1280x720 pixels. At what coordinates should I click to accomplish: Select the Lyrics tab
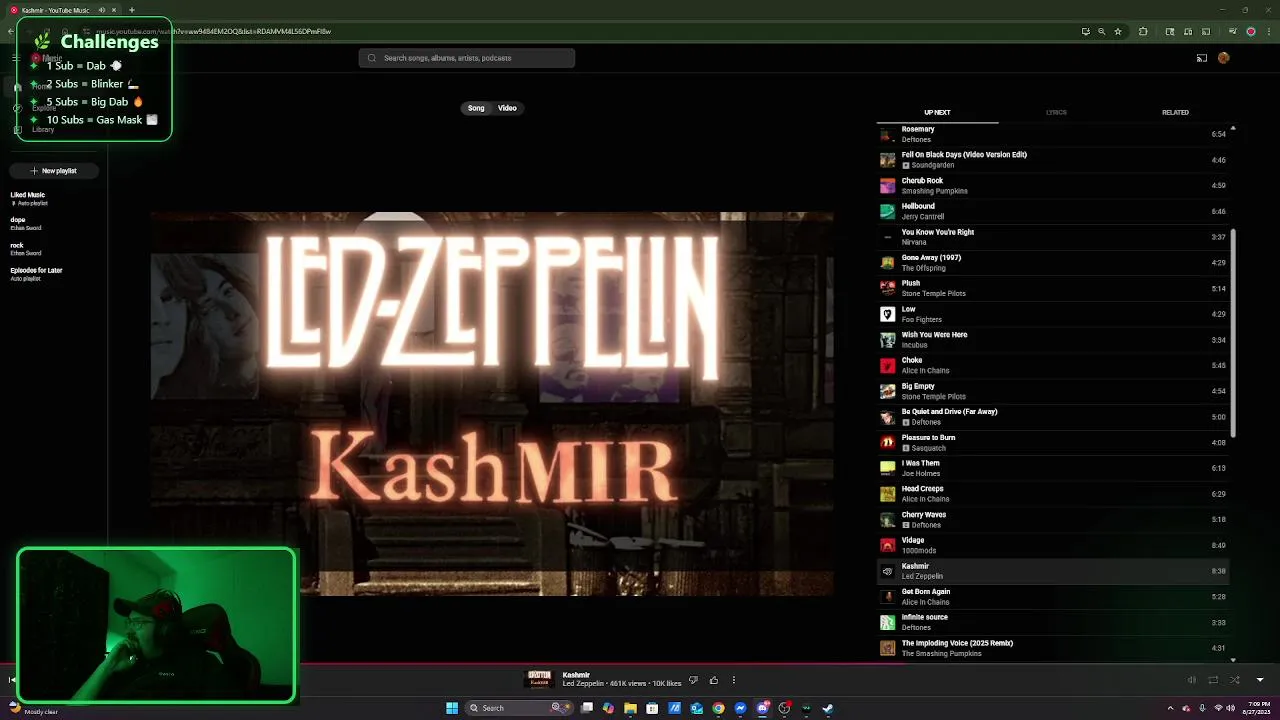[x=1056, y=112]
